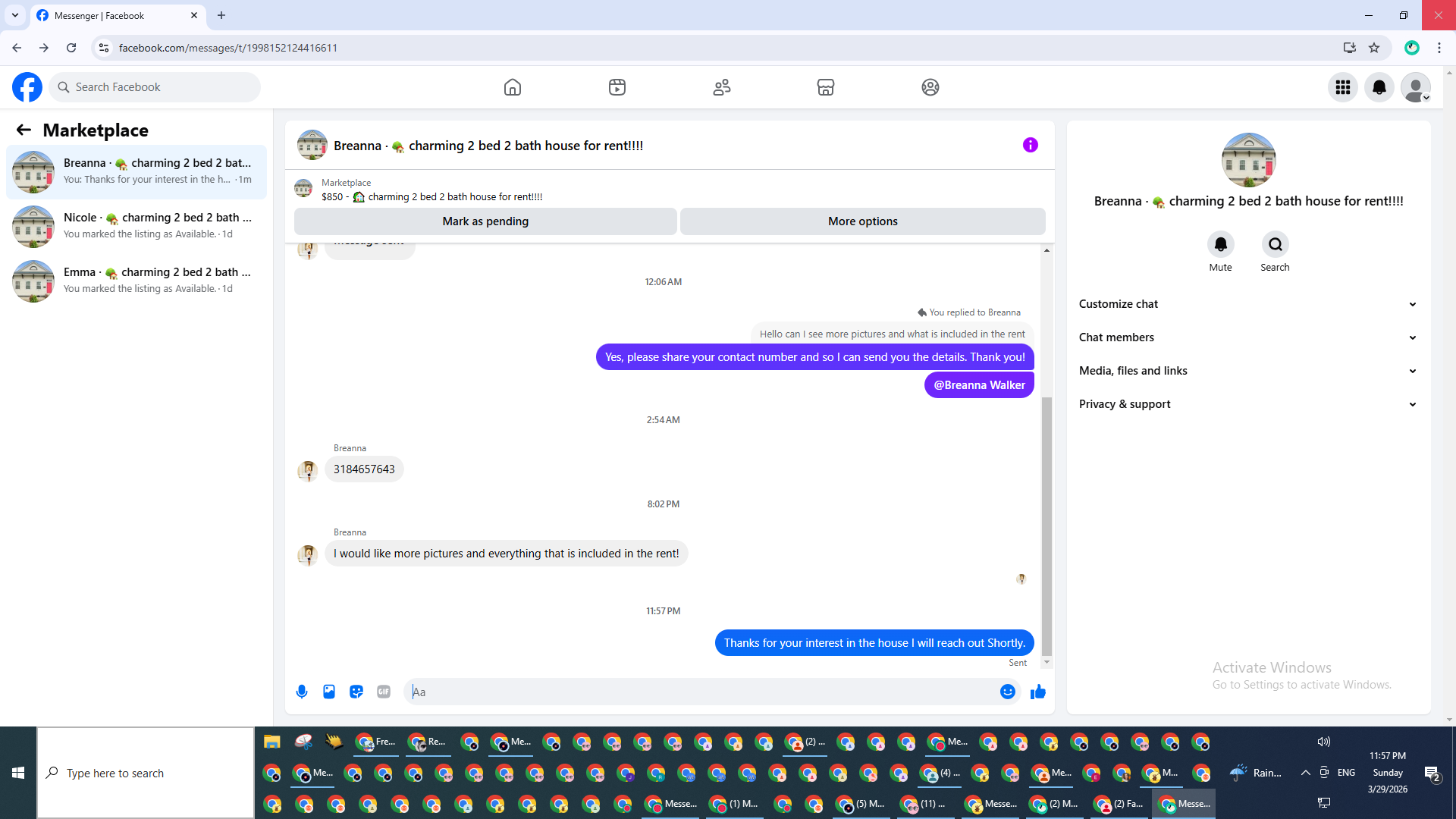The image size is (1456, 819).
Task: Open a new Chrome tab
Action: coord(221,15)
